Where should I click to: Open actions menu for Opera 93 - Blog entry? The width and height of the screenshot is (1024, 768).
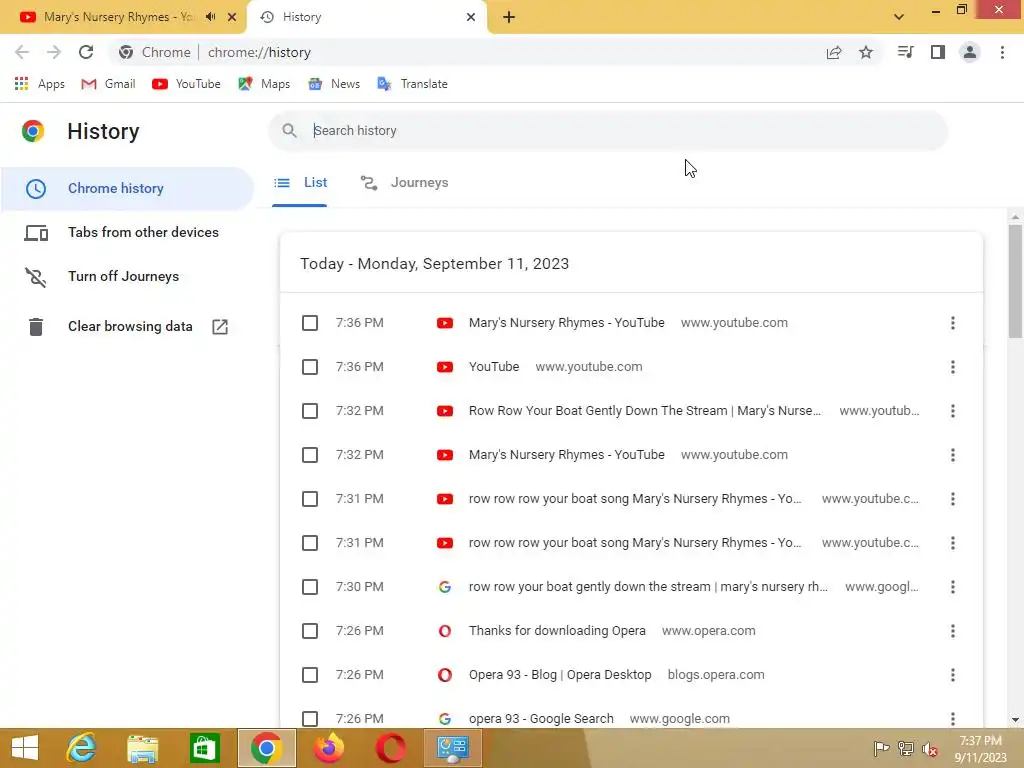(953, 675)
